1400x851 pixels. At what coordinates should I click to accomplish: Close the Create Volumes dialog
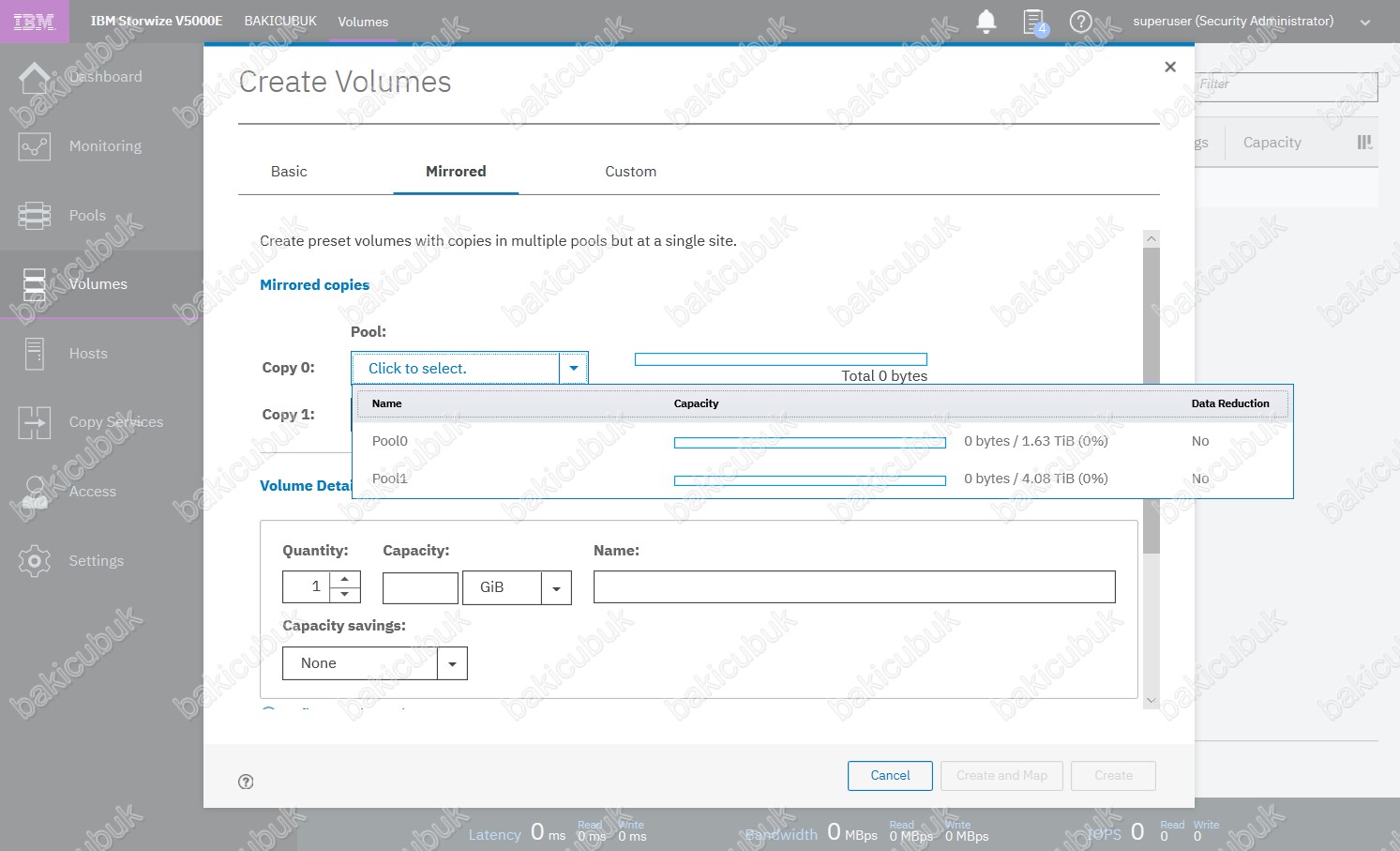coord(1170,67)
